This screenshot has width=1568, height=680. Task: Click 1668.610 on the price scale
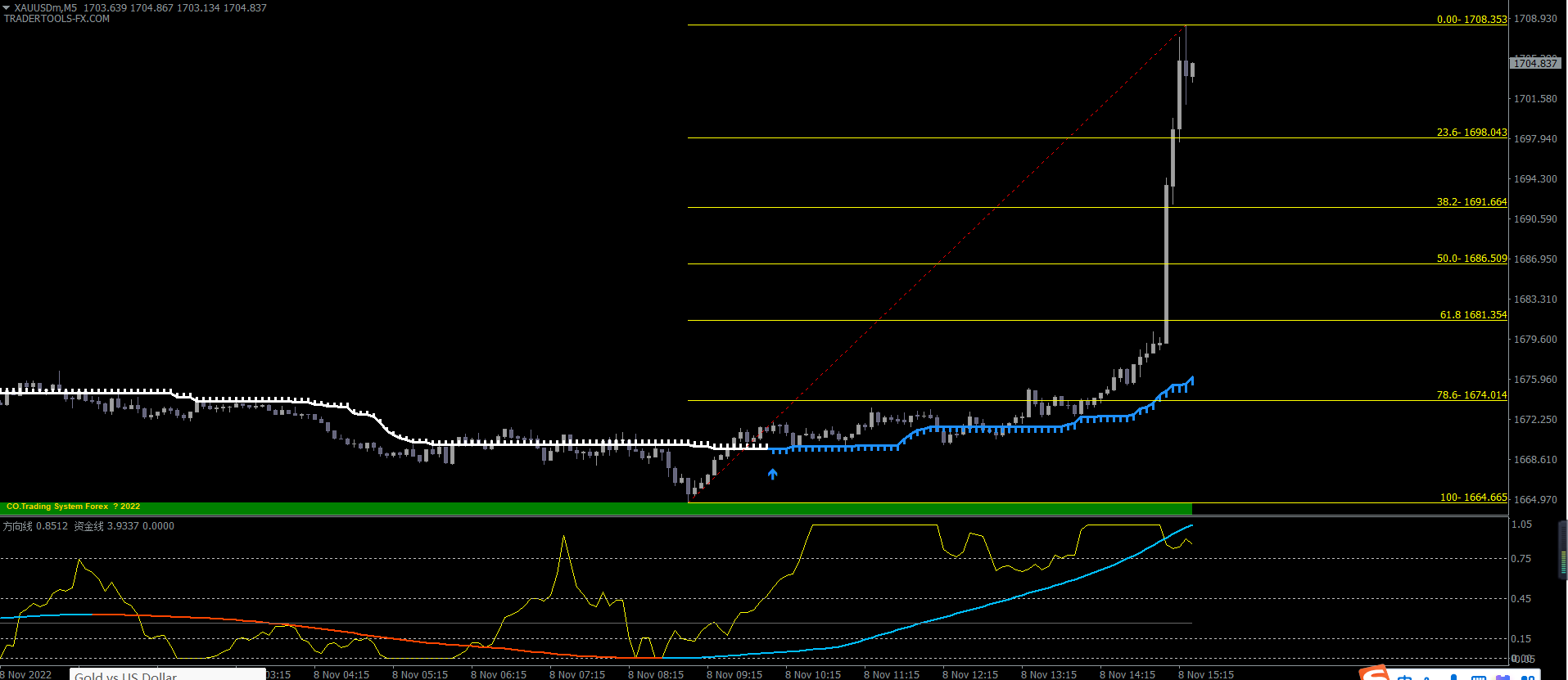pos(1535,459)
